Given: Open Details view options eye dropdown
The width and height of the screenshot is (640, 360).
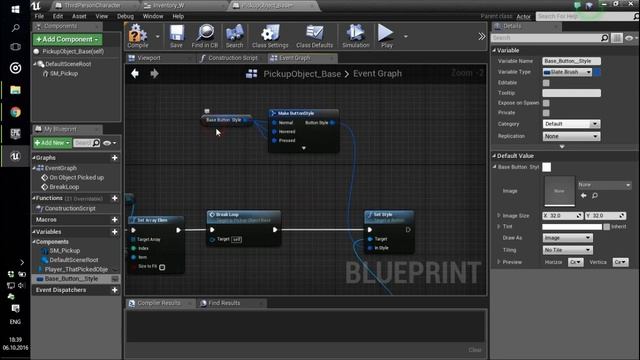Looking at the screenshot, I should click(x=631, y=38).
